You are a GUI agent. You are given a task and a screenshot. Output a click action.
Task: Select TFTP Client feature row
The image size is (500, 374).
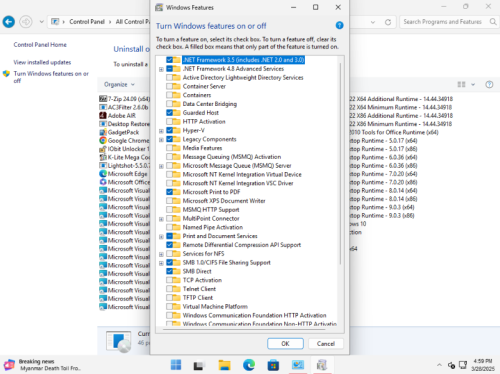tap(198, 298)
